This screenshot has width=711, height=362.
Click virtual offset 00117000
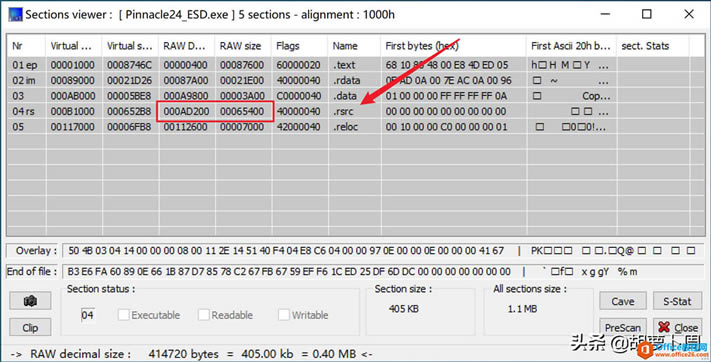tap(73, 127)
